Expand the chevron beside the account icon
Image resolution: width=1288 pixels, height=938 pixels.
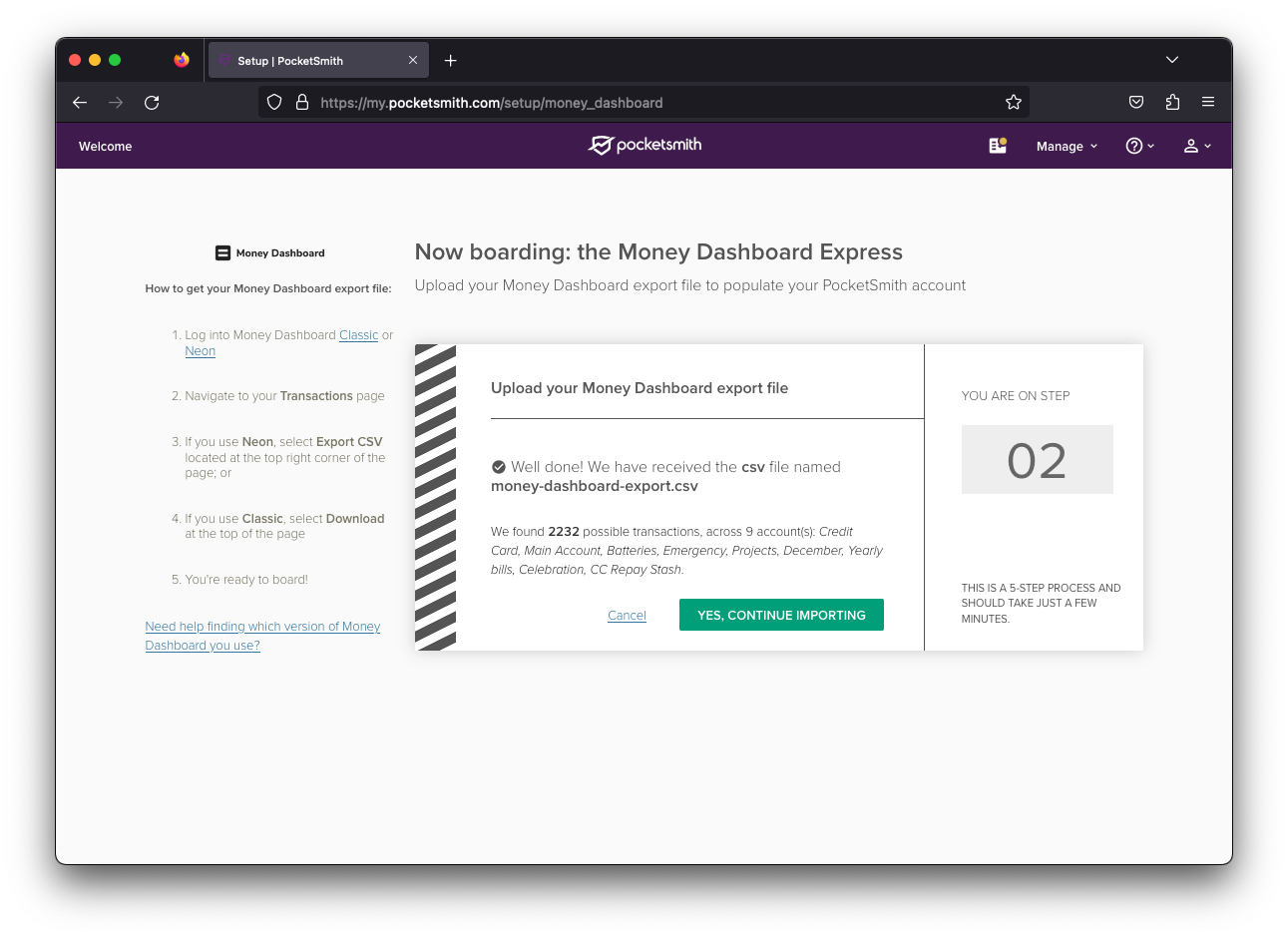pyautogui.click(x=1208, y=146)
